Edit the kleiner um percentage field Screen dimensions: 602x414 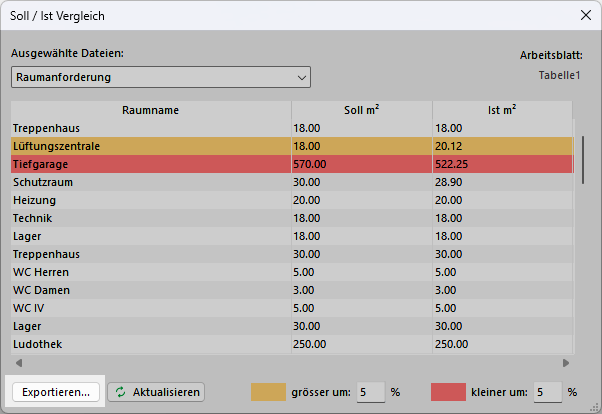[x=547, y=392]
